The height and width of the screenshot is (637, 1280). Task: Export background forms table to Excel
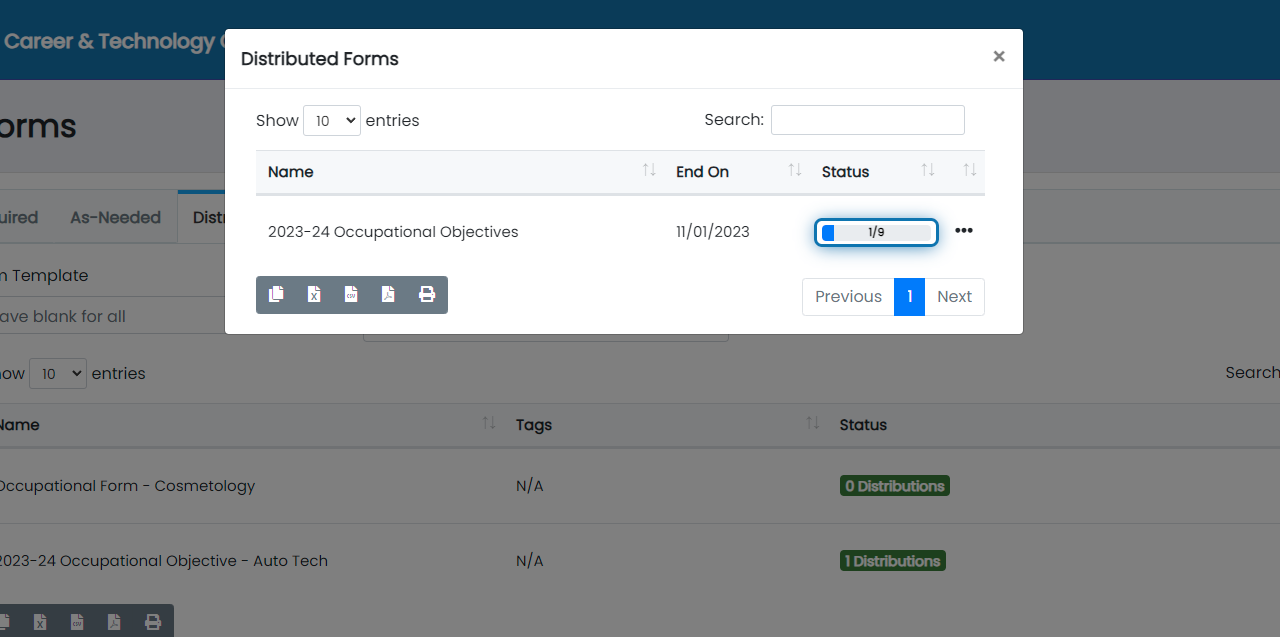pos(40,622)
